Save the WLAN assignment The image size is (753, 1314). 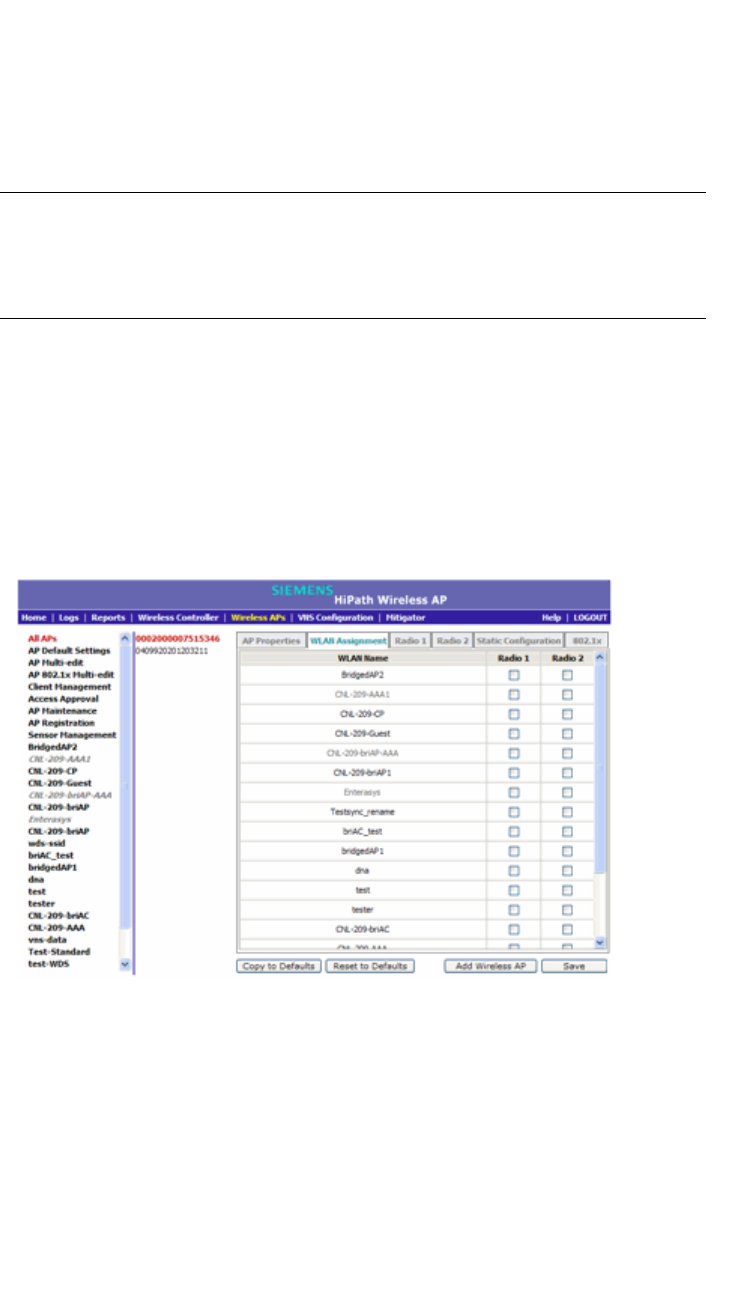[x=574, y=966]
